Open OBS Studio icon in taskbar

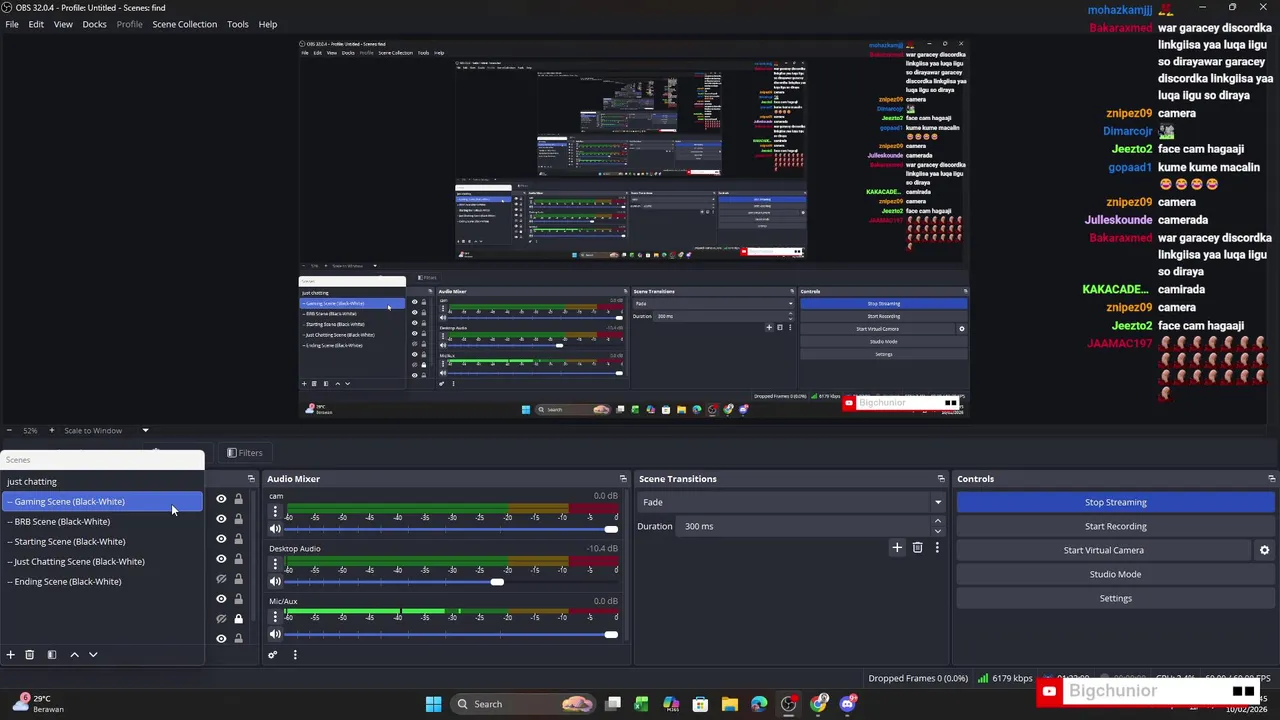(x=789, y=704)
